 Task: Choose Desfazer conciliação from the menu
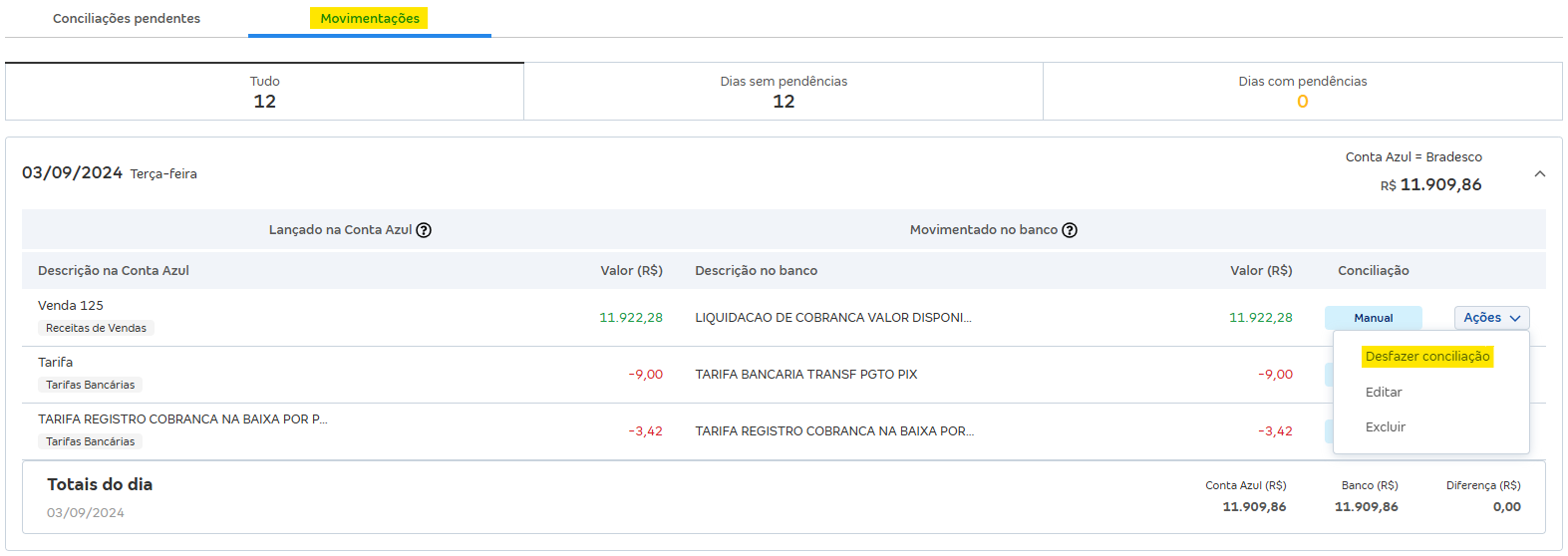point(1427,357)
